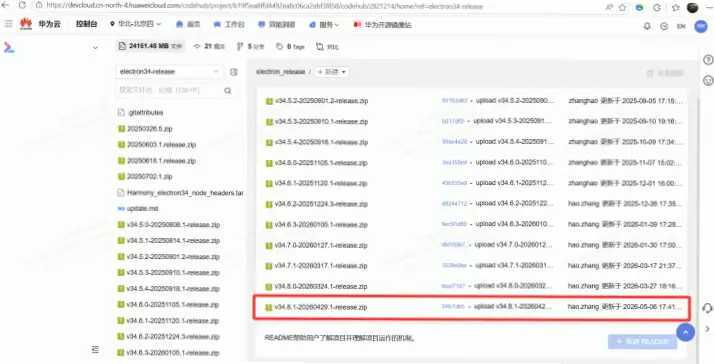Open the browser profile avatar

(x=692, y=7)
